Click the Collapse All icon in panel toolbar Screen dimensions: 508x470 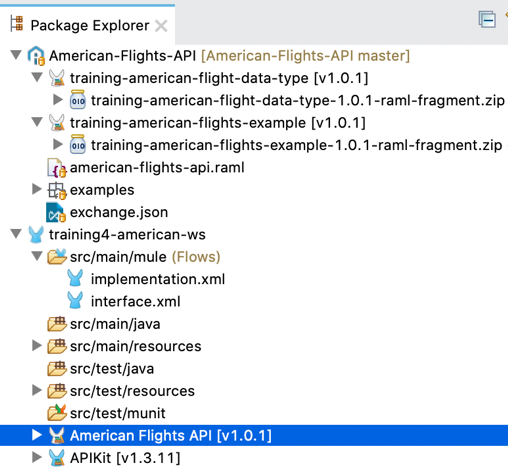487,20
